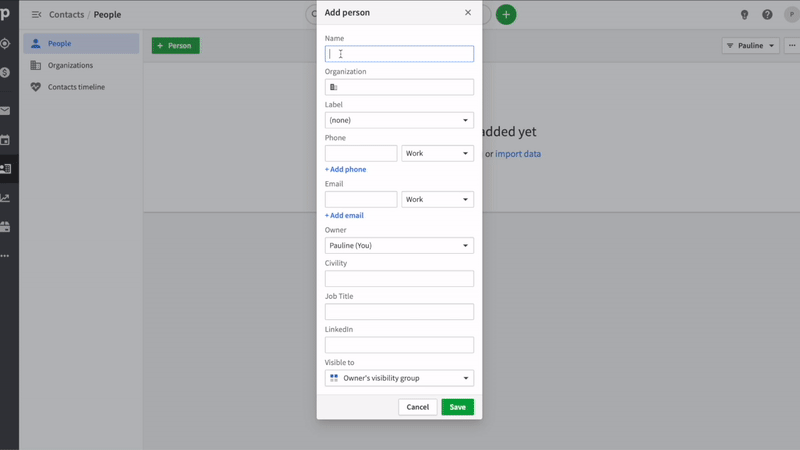Open the phone type Work dropdown
Screen dimensions: 800x450
pyautogui.click(x=437, y=154)
